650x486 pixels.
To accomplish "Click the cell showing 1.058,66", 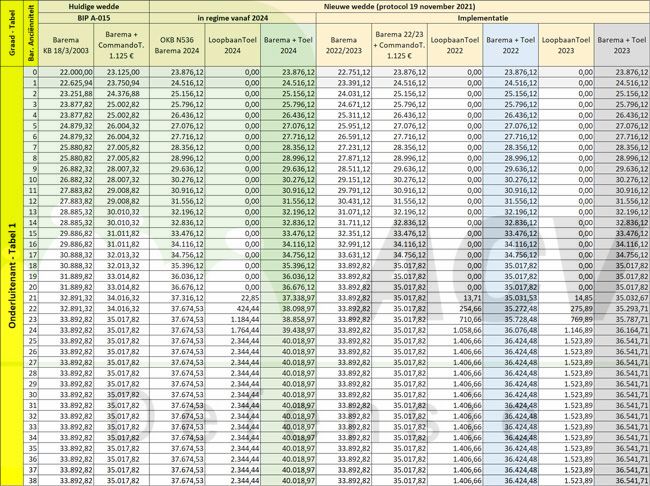I will click(455, 330).
